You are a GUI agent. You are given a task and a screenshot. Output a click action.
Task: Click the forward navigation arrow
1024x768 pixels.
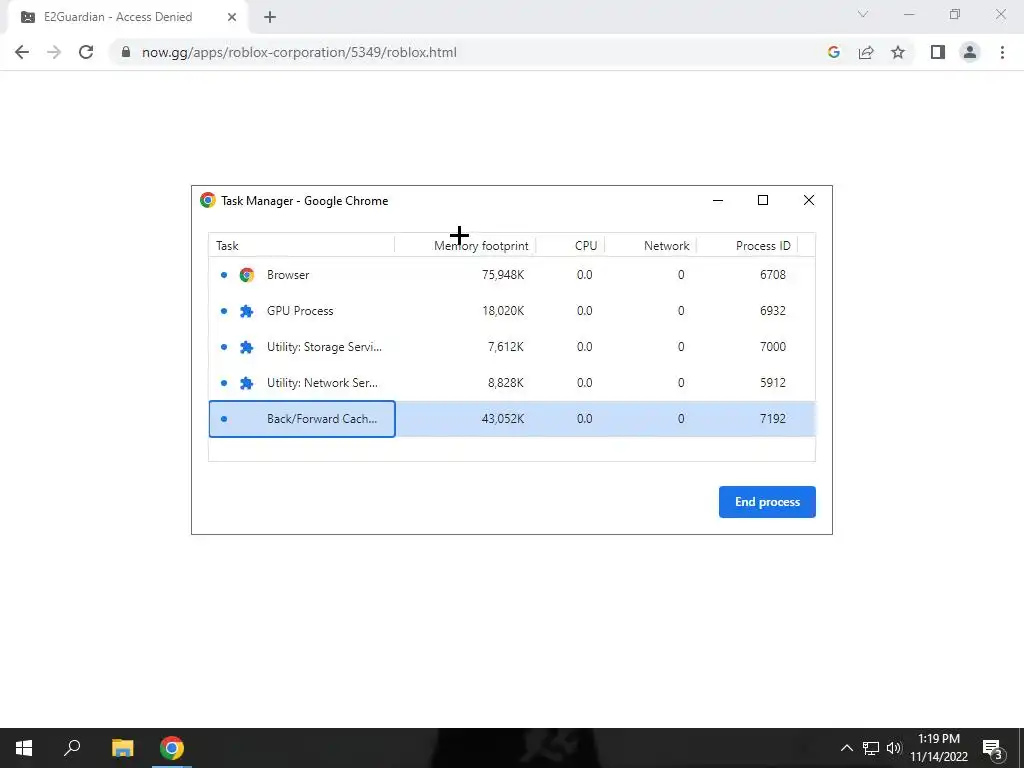click(x=54, y=52)
